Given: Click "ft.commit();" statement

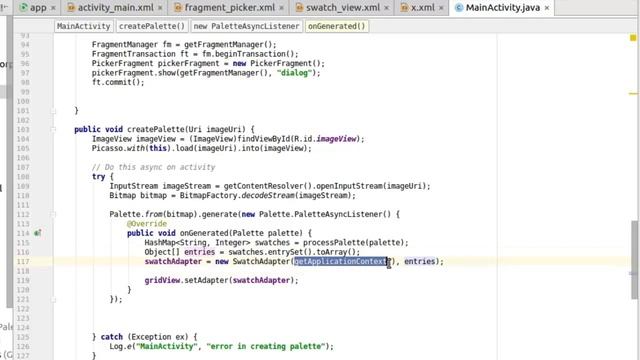Looking at the screenshot, I should [118, 82].
